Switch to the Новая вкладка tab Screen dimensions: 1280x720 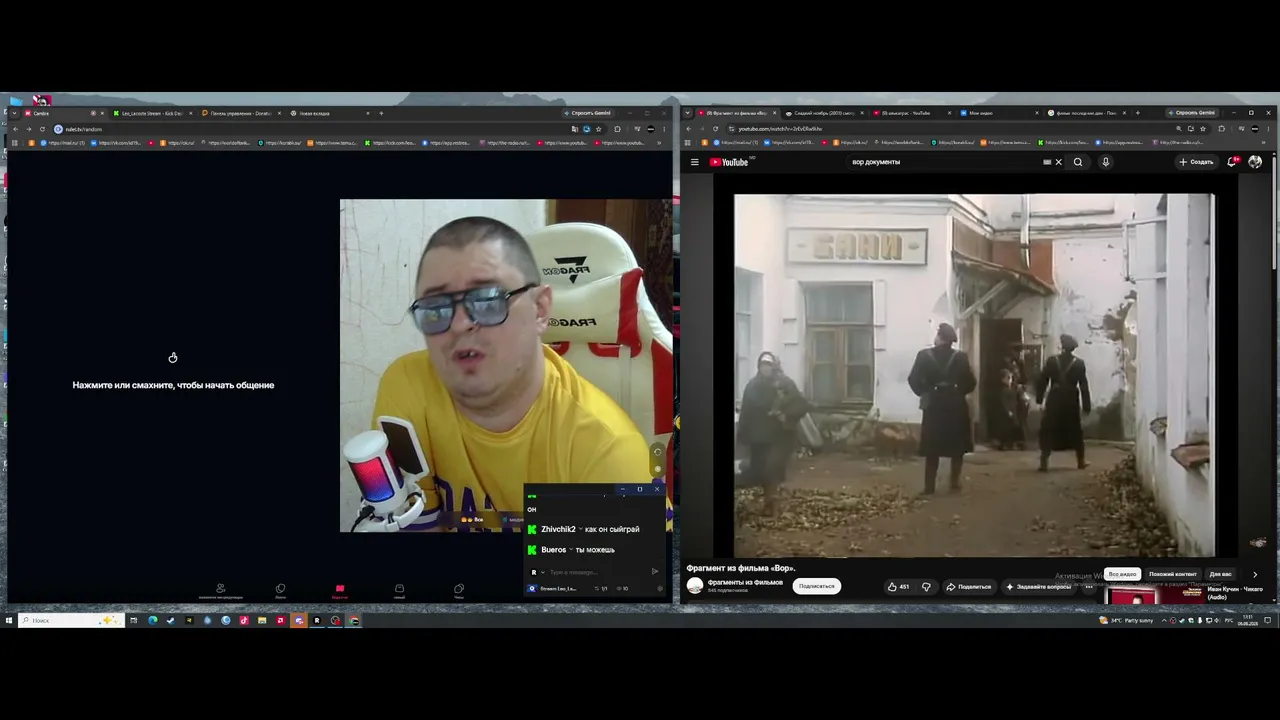328,113
